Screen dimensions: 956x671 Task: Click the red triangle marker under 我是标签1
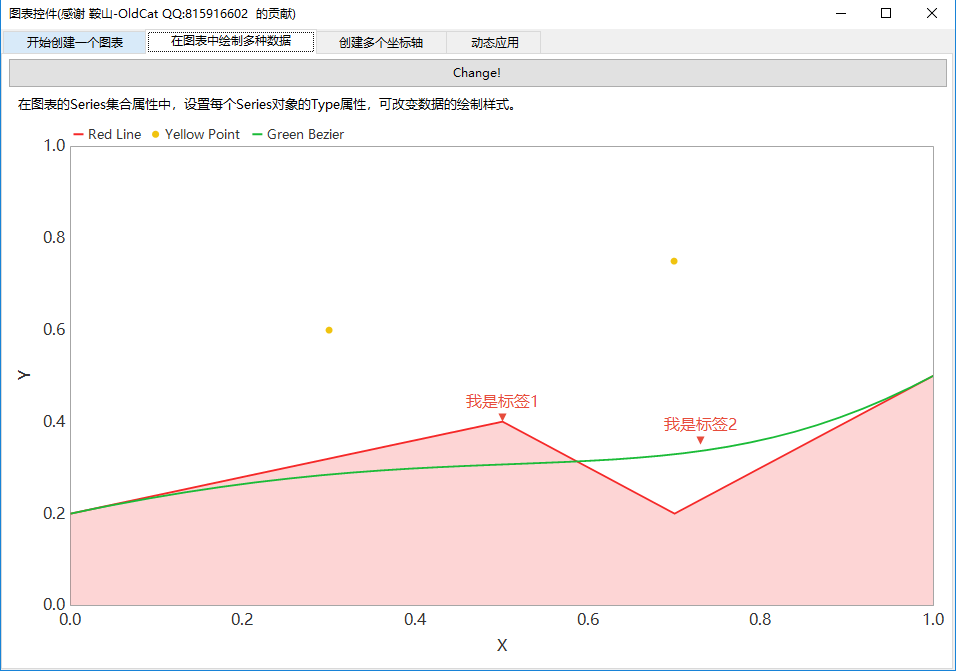502,417
